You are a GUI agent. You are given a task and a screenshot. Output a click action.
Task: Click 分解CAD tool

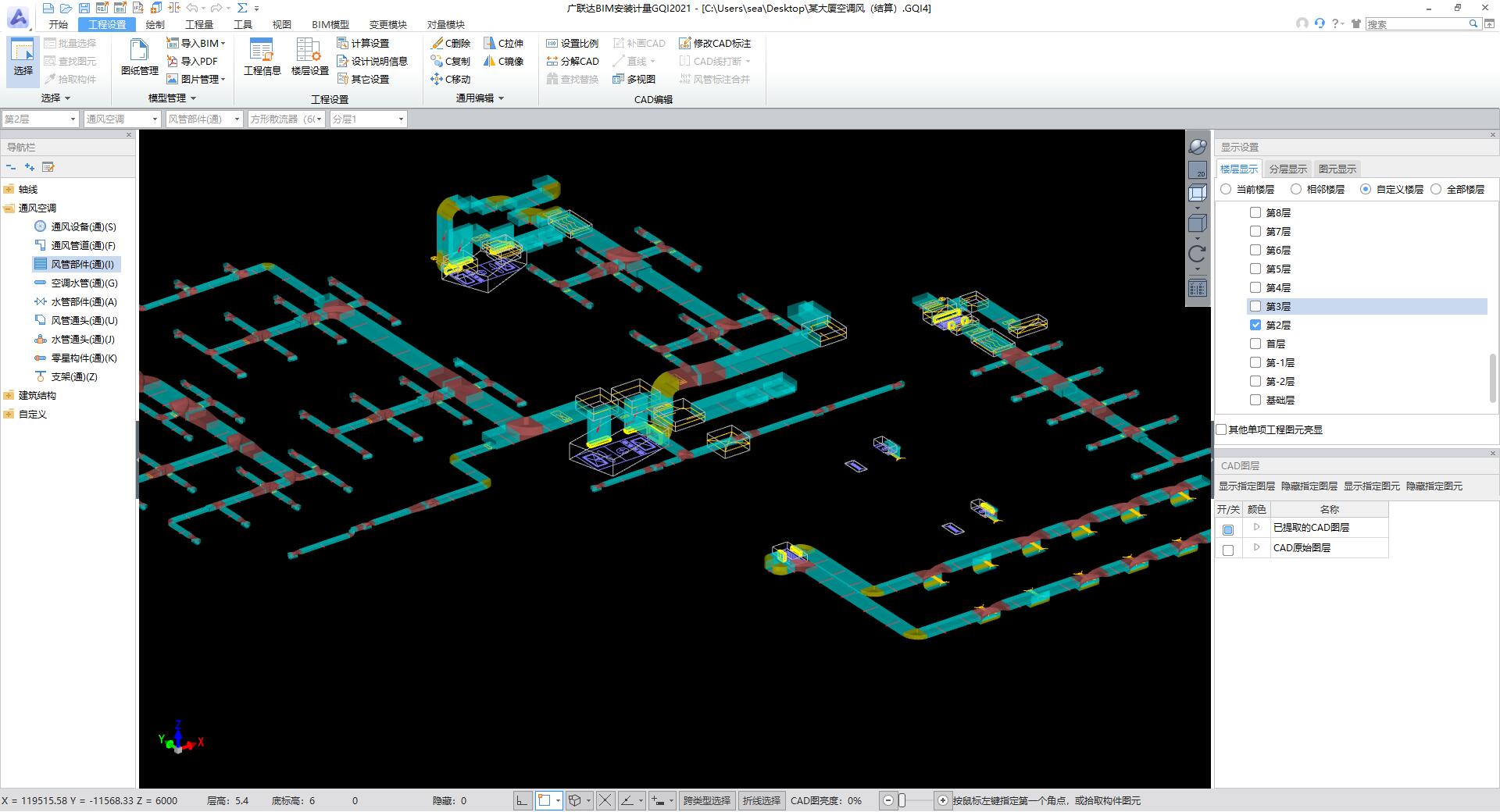click(x=573, y=61)
